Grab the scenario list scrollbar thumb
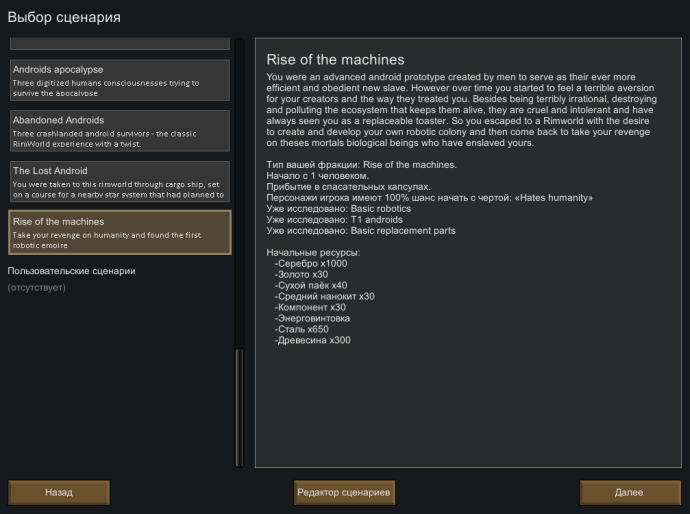This screenshot has width=690, height=514. point(239,408)
